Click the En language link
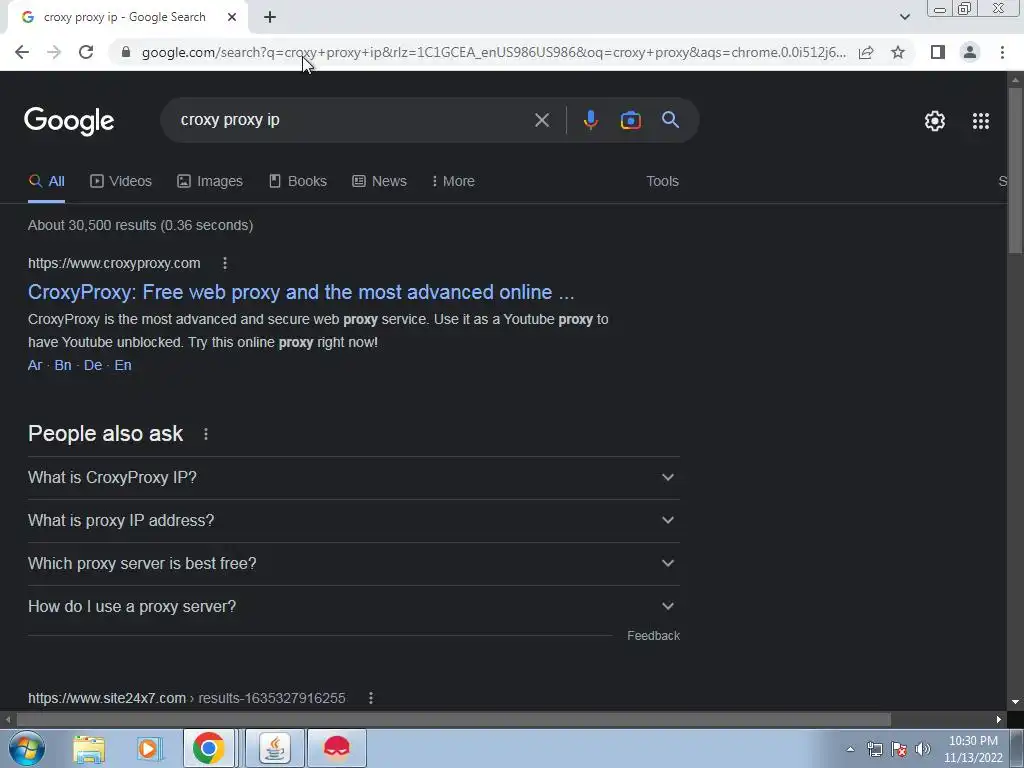The image size is (1024, 768). pos(123,365)
